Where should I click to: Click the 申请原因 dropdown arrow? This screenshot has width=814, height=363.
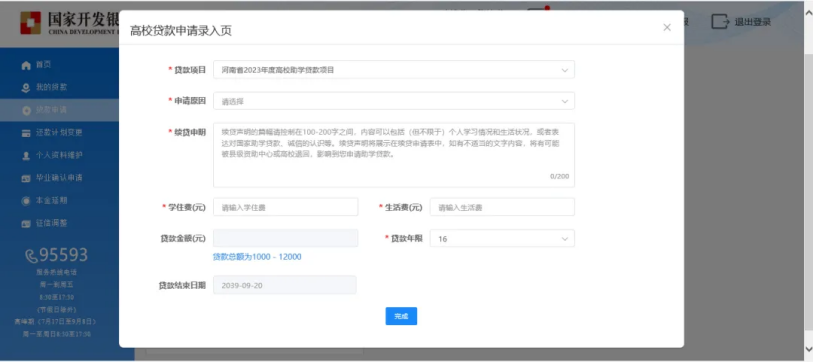pos(564,102)
